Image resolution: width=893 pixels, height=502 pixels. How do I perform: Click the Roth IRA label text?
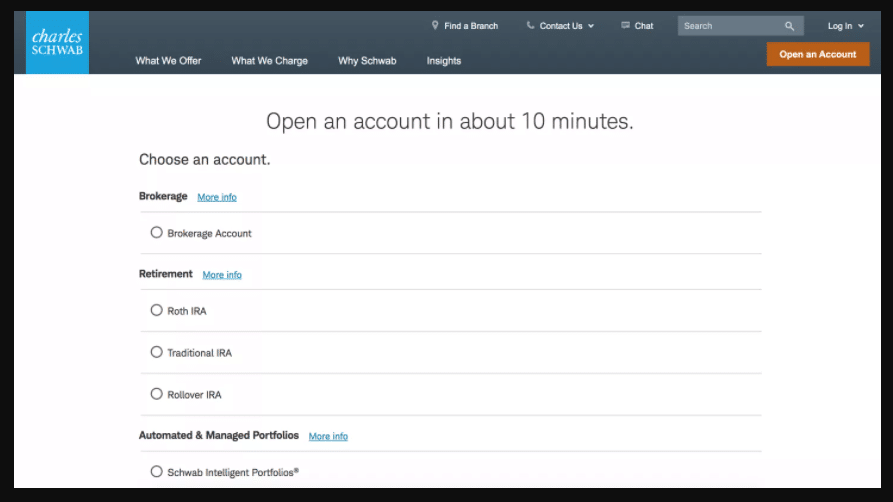187,311
